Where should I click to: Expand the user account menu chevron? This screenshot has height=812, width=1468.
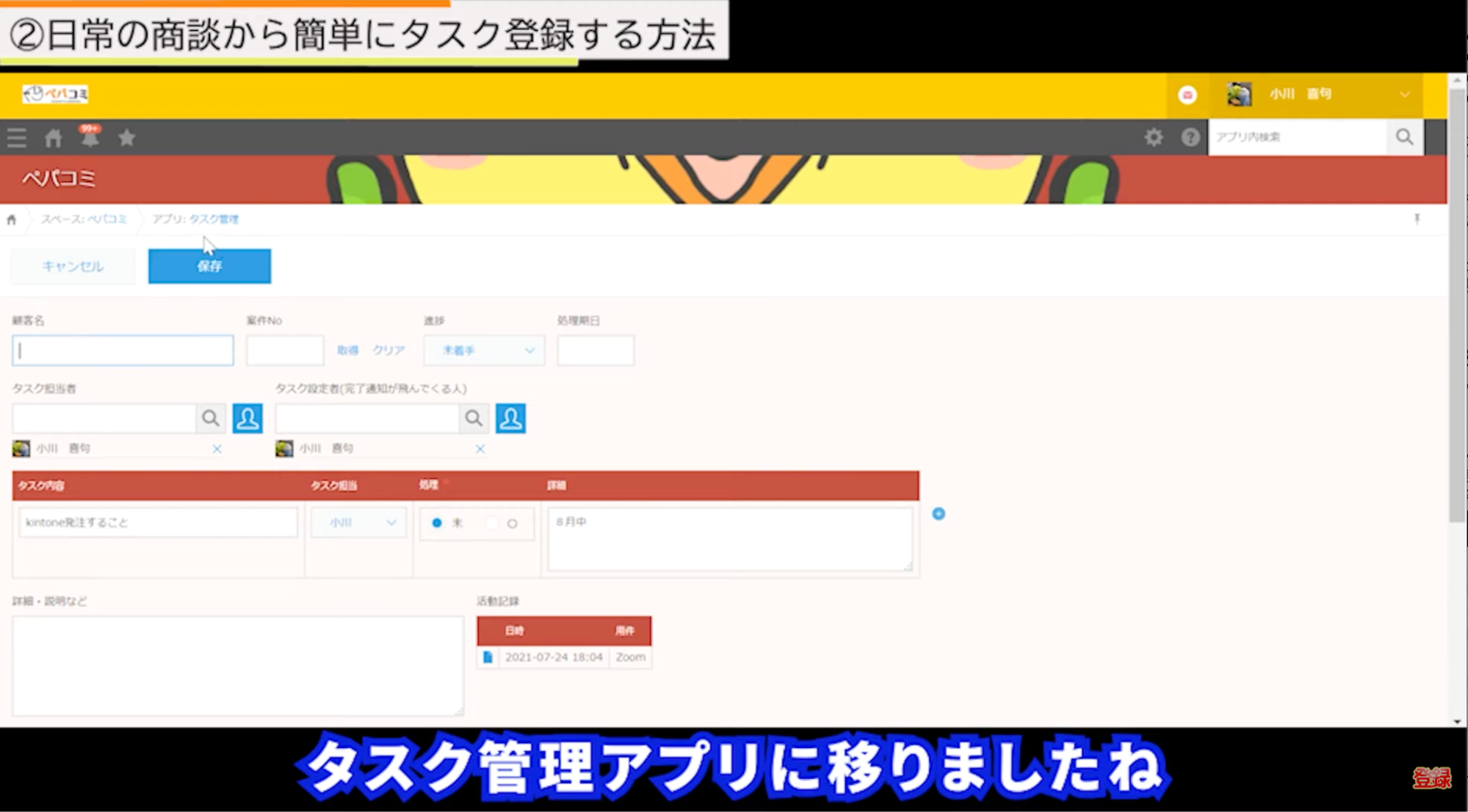point(1404,95)
